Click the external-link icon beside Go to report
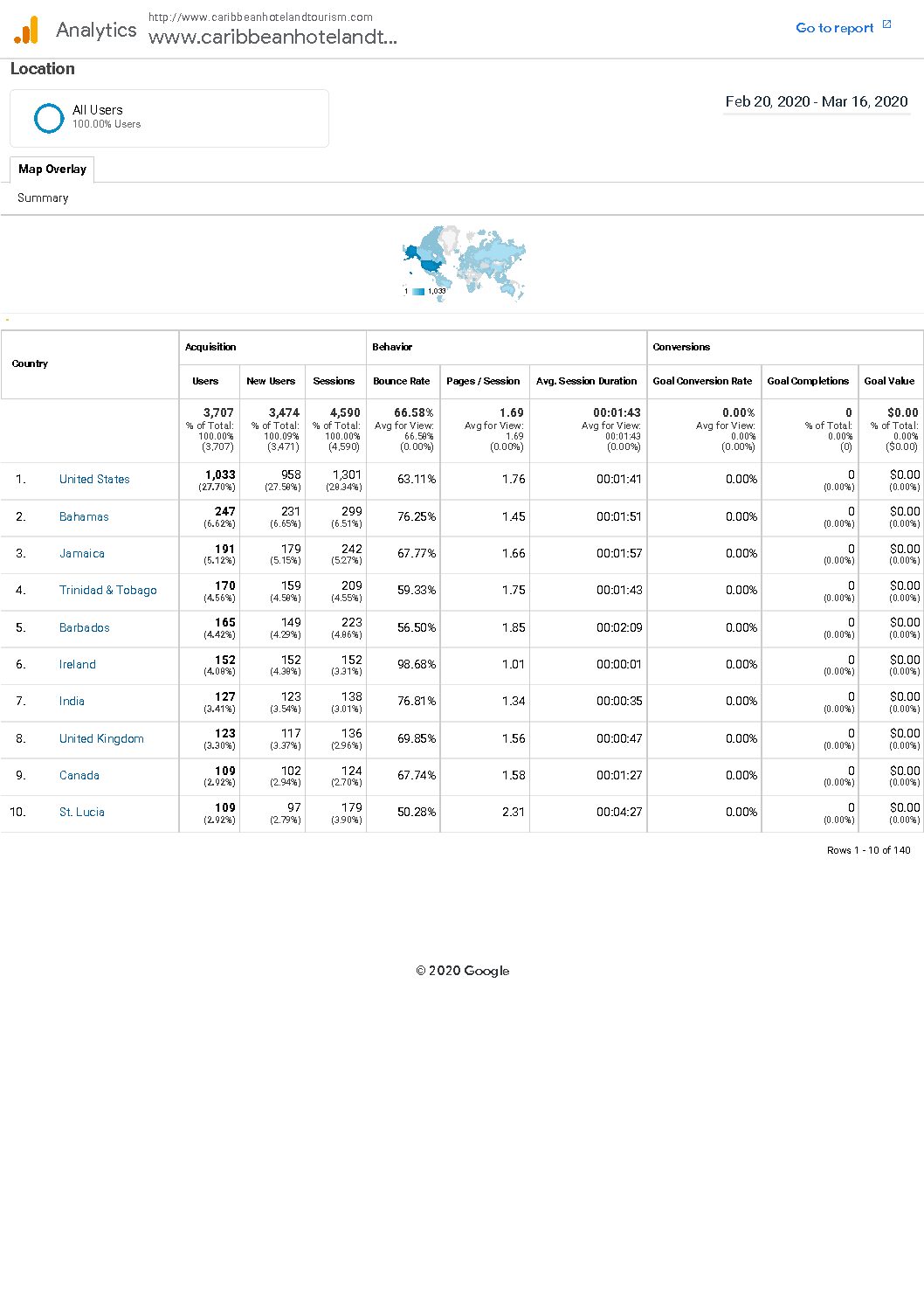This screenshot has height=1308, width=924. [886, 24]
